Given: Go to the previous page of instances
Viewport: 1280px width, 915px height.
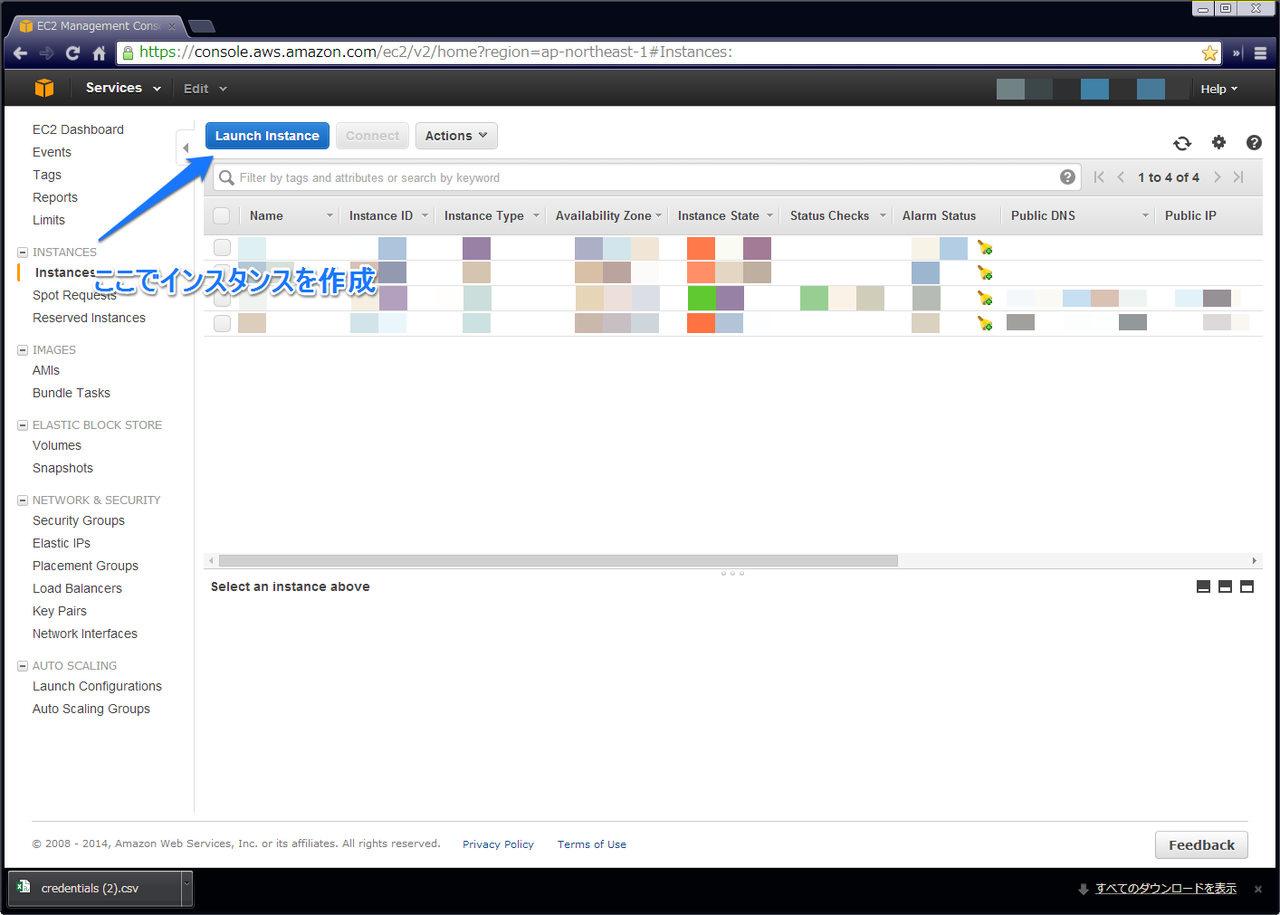Looking at the screenshot, I should point(1121,177).
